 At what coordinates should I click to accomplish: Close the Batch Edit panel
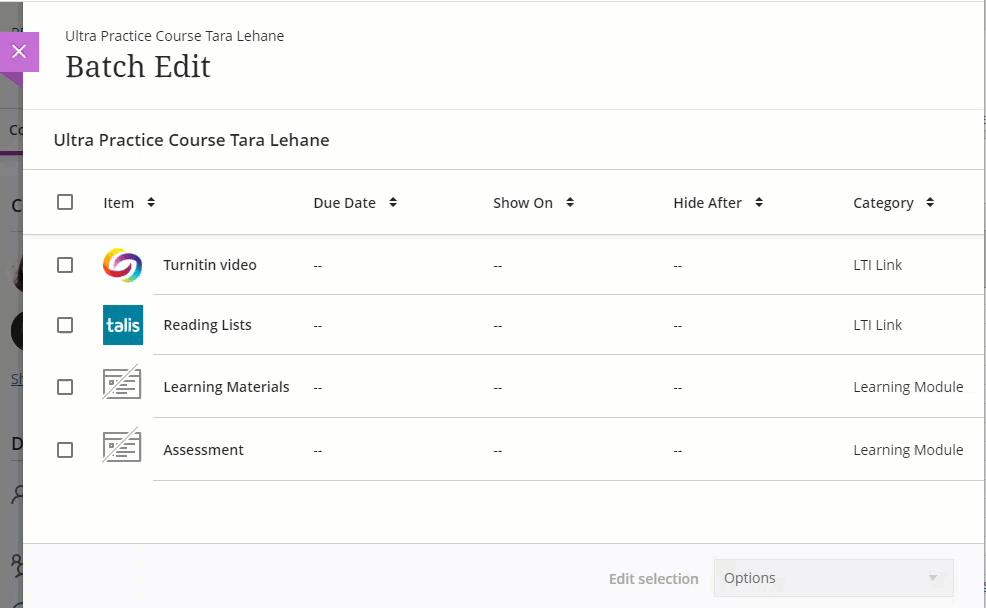pyautogui.click(x=19, y=52)
